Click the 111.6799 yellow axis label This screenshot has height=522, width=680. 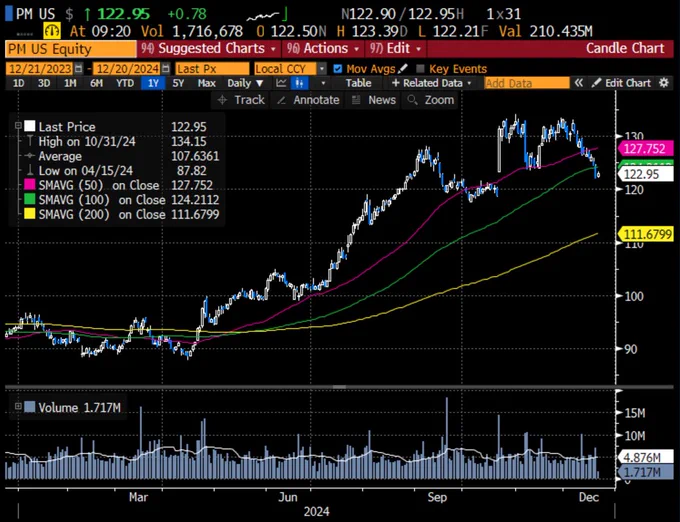click(x=646, y=234)
